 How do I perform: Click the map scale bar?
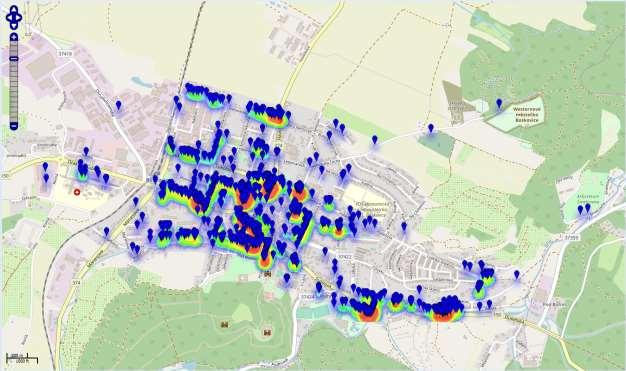[x=22, y=358]
